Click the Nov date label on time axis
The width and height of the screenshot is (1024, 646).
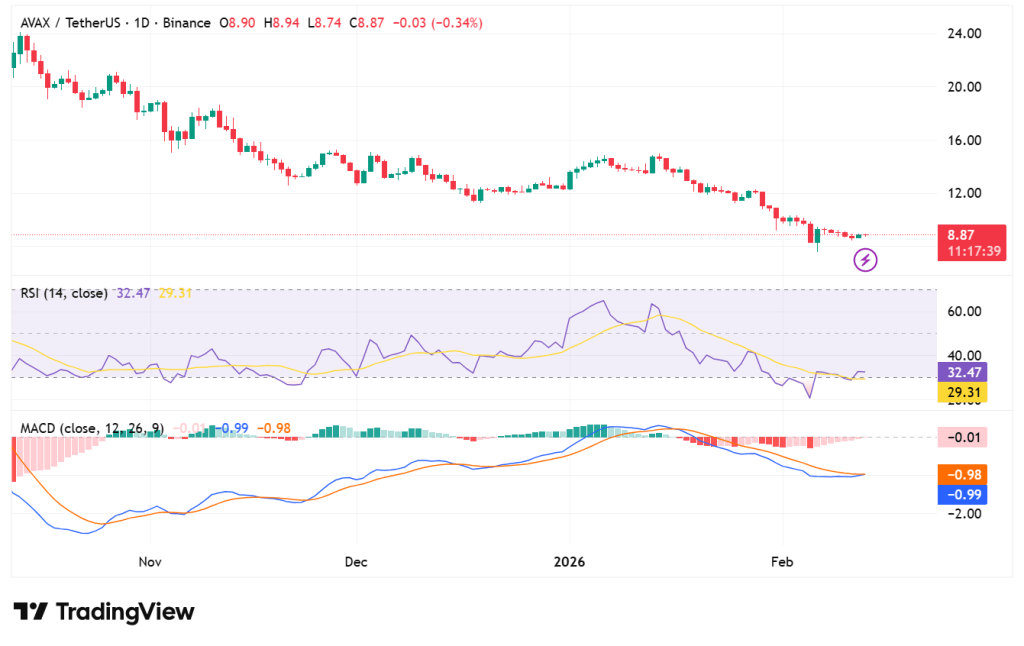pyautogui.click(x=150, y=562)
